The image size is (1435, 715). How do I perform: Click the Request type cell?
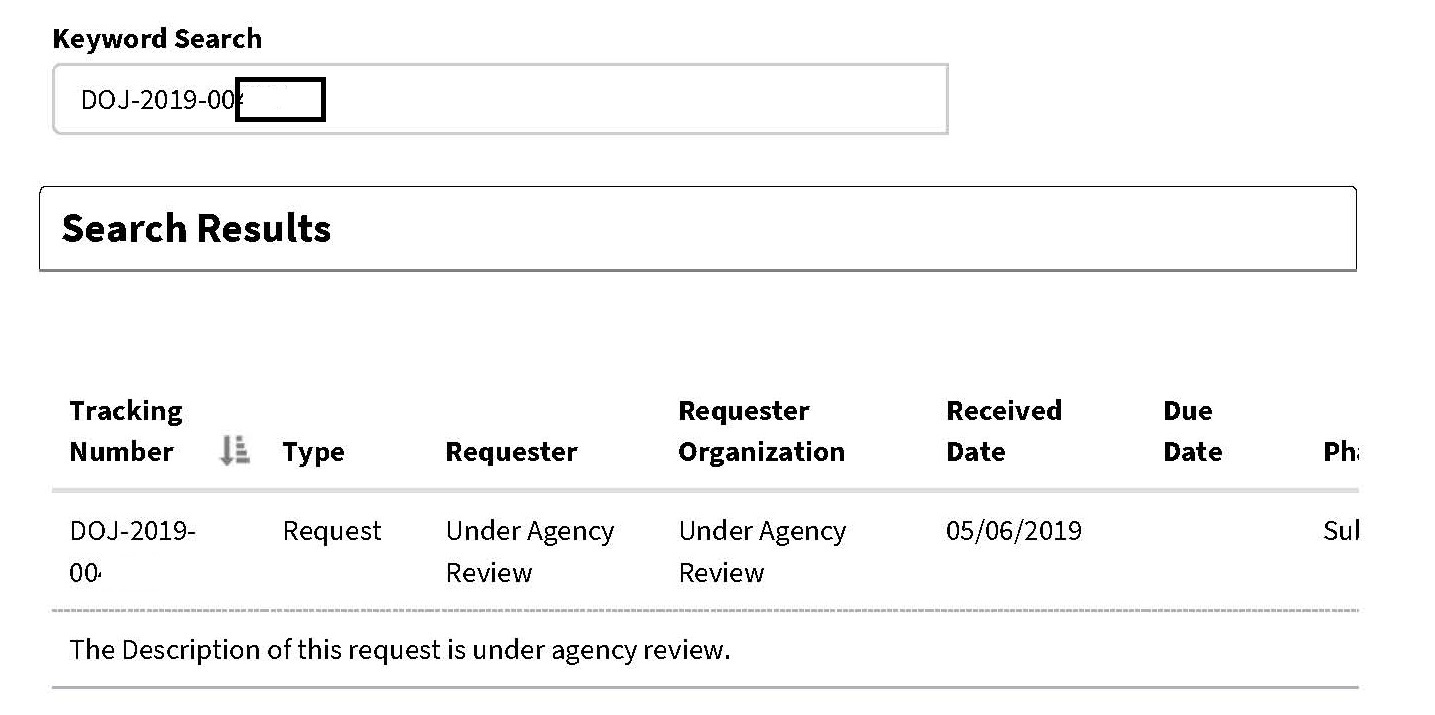click(x=332, y=531)
